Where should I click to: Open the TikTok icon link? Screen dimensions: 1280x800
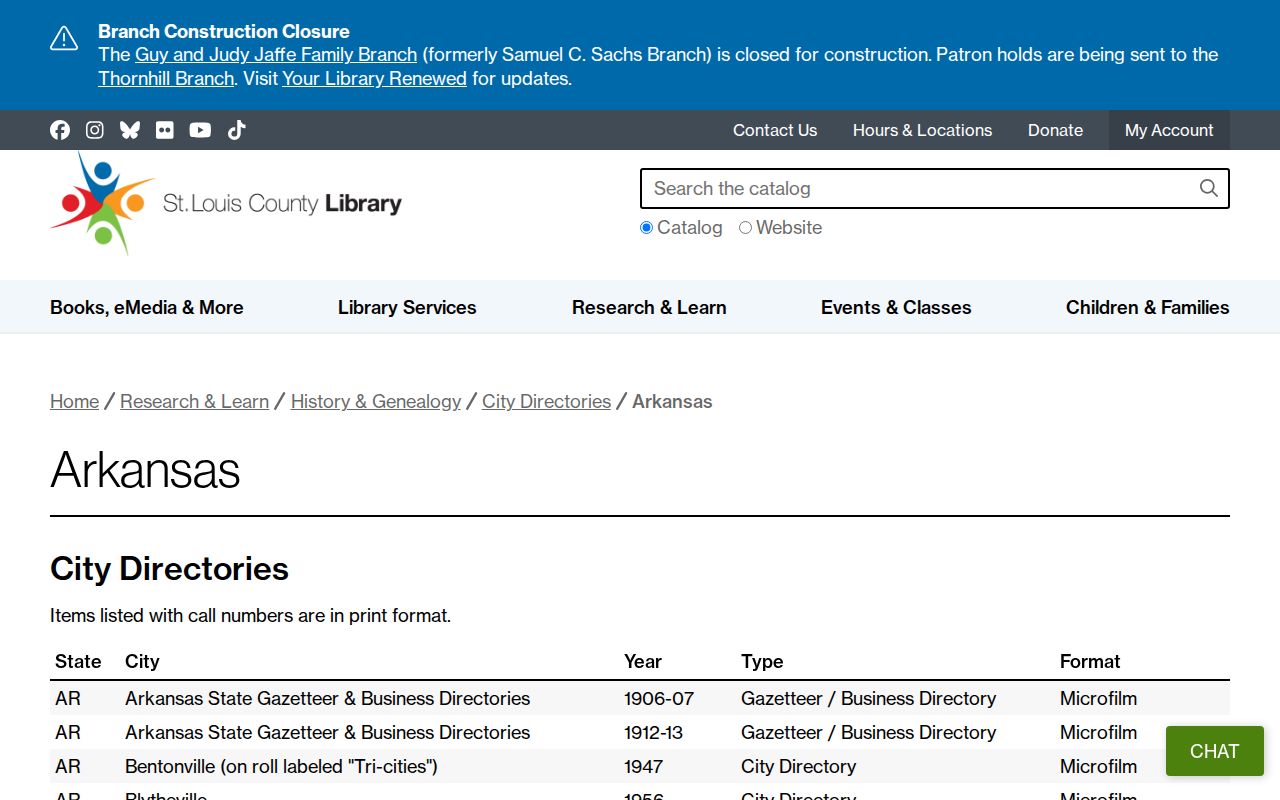[236, 130]
